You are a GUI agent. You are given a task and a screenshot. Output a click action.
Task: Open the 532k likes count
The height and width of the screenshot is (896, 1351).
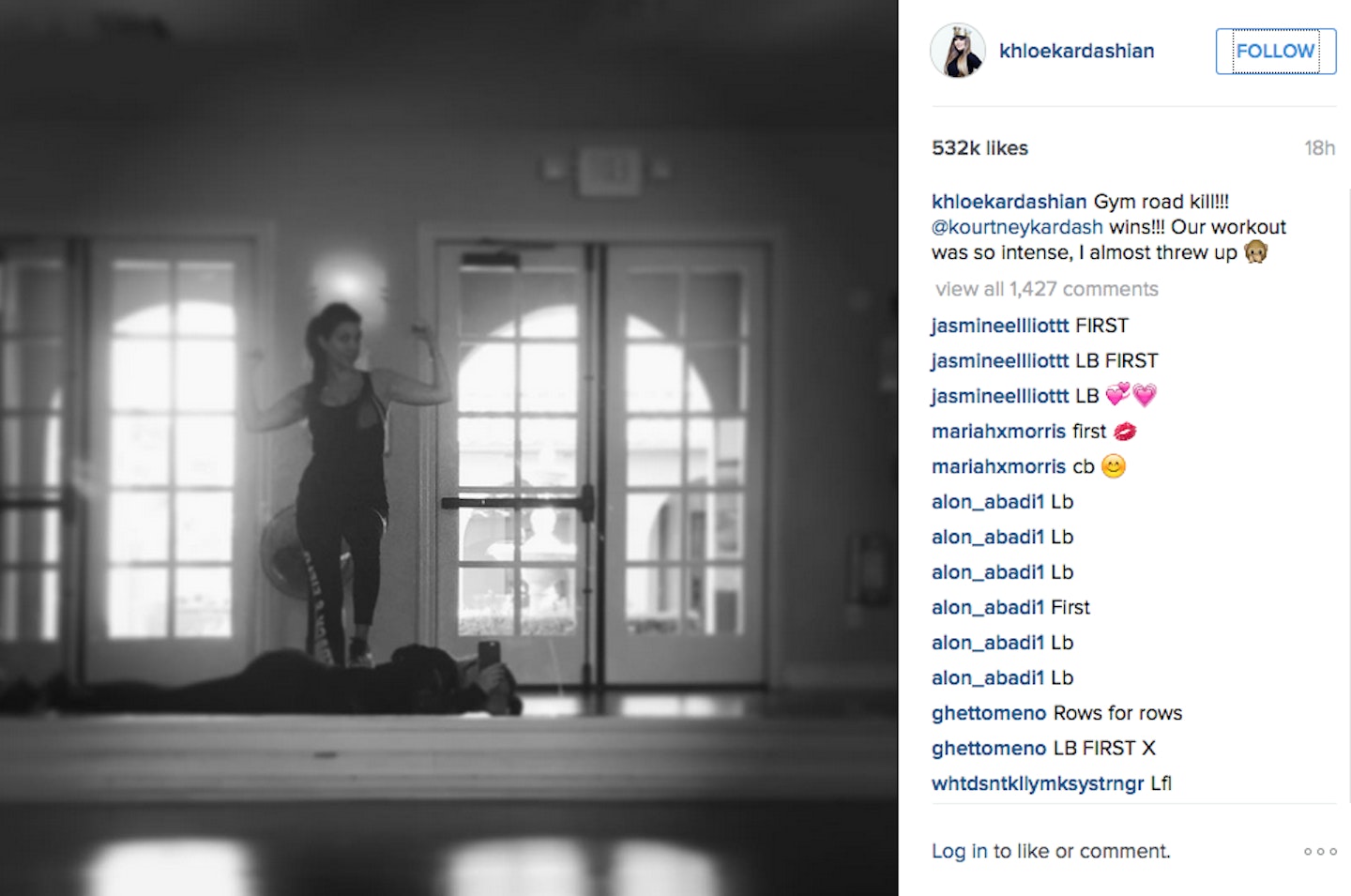tap(979, 148)
